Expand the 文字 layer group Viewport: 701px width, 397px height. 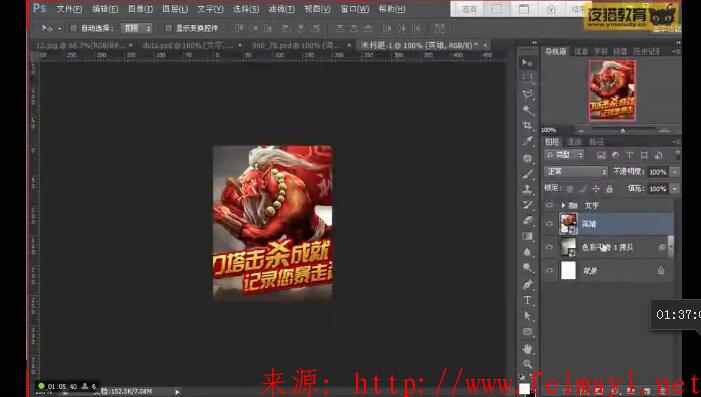pos(563,205)
